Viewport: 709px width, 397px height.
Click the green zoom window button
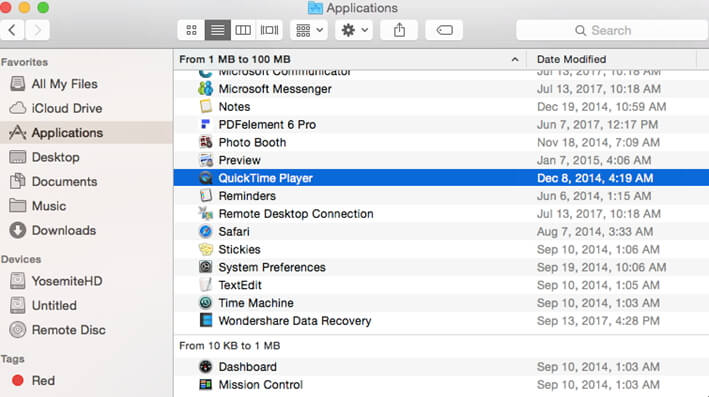pyautogui.click(x=43, y=7)
